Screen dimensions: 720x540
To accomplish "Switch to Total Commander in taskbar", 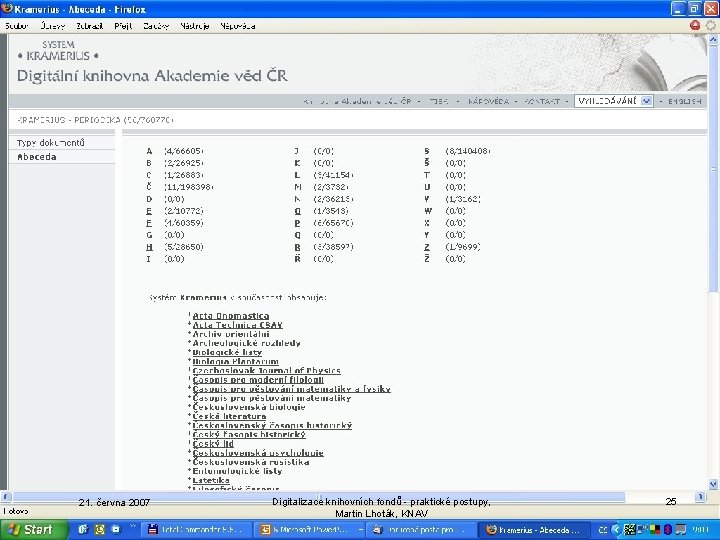I will point(196,530).
